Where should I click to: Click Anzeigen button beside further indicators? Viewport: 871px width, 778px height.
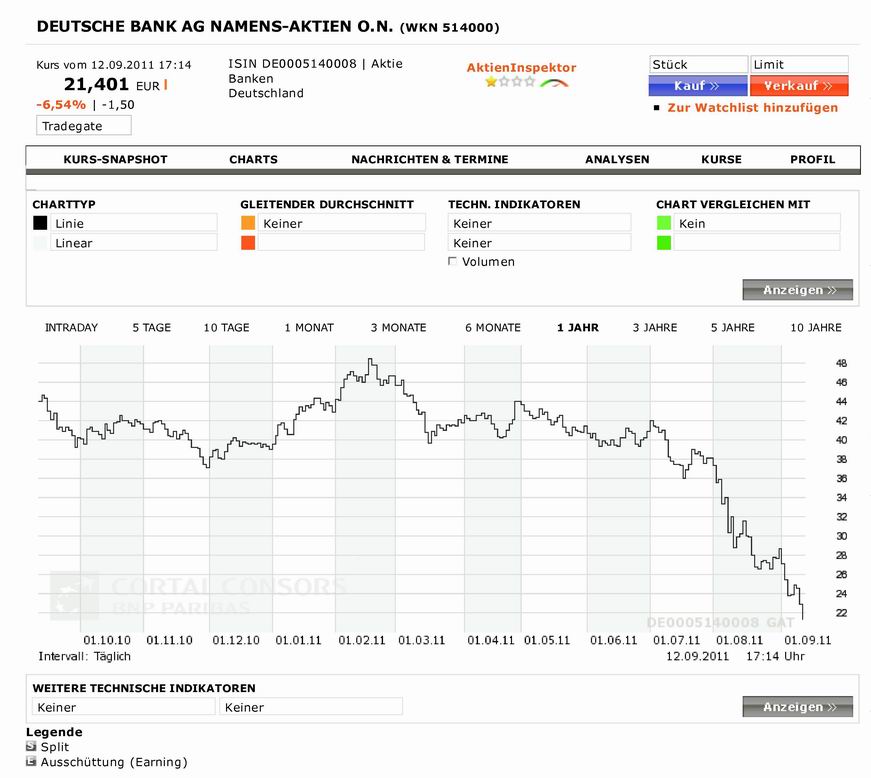coord(797,707)
